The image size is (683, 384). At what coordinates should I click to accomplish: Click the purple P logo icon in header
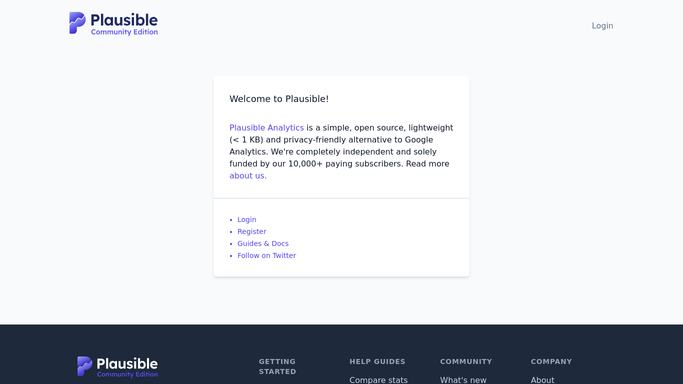[x=78, y=23]
